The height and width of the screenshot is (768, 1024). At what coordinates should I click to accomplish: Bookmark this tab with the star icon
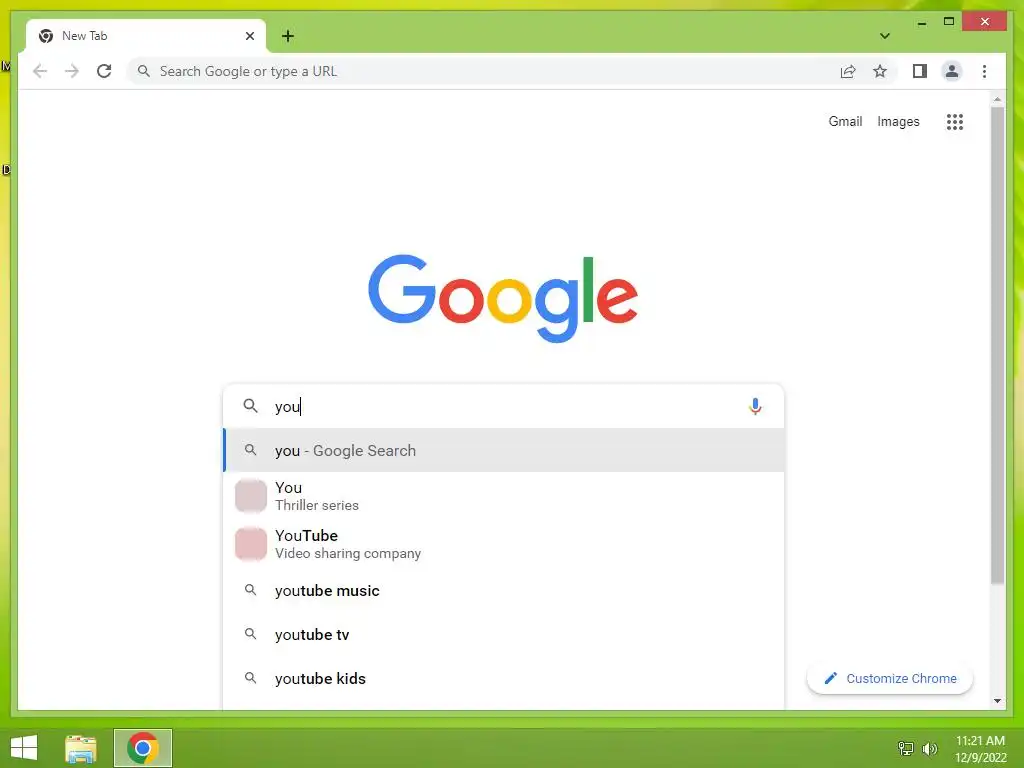coord(880,71)
